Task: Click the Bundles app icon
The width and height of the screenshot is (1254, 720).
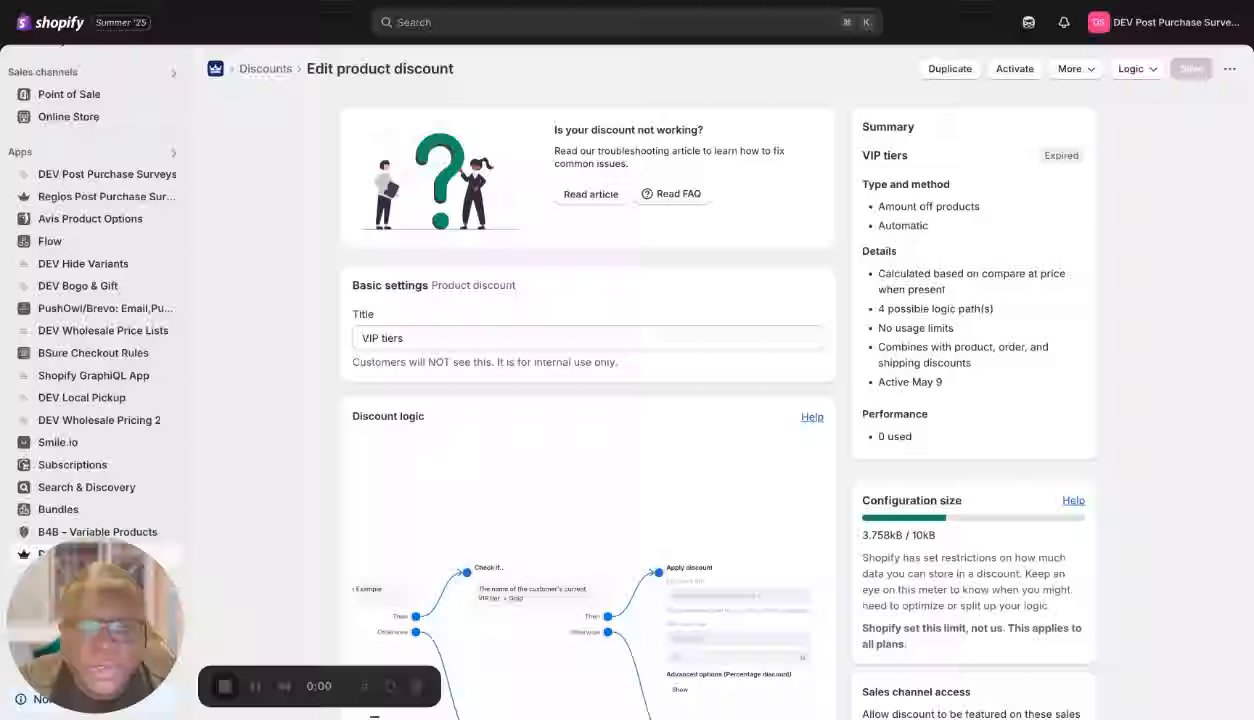Action: 24,509
